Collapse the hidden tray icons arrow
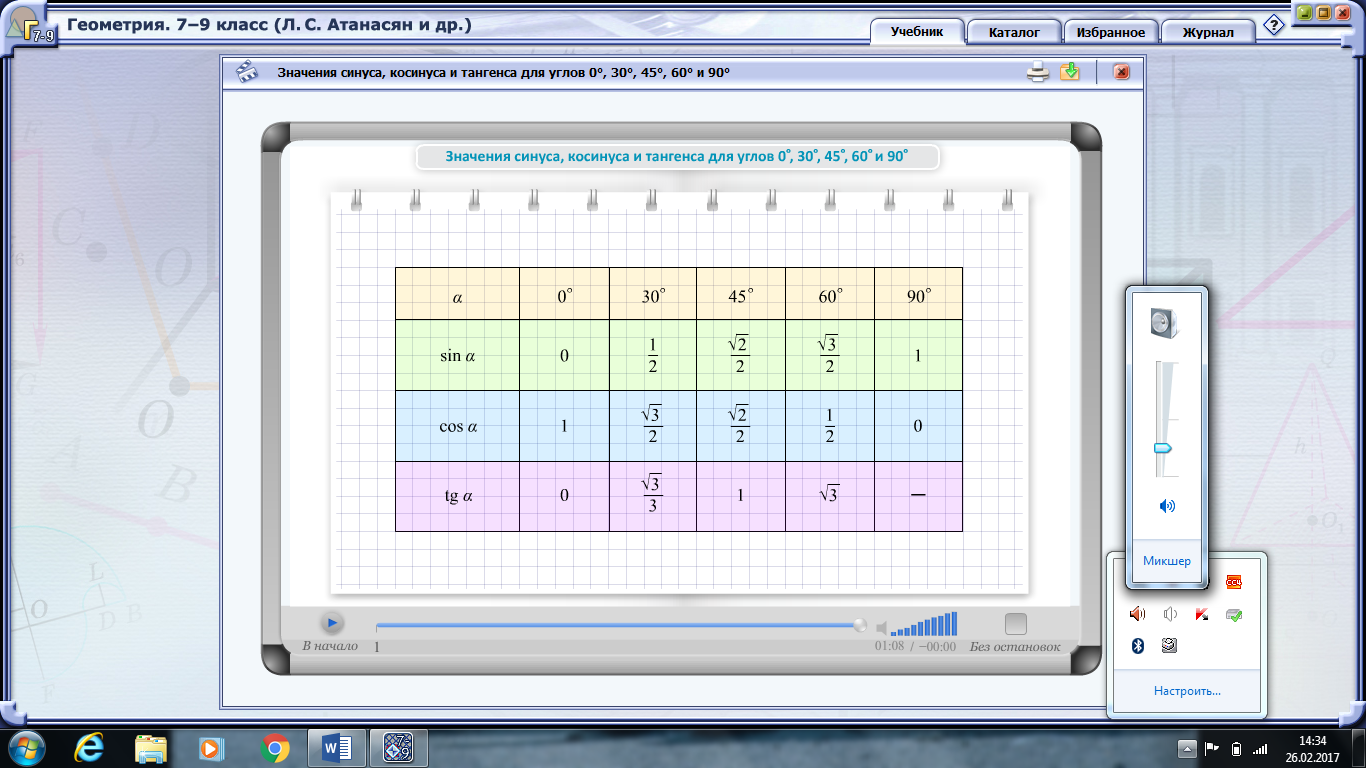Viewport: 1366px width, 768px height. [x=1187, y=748]
